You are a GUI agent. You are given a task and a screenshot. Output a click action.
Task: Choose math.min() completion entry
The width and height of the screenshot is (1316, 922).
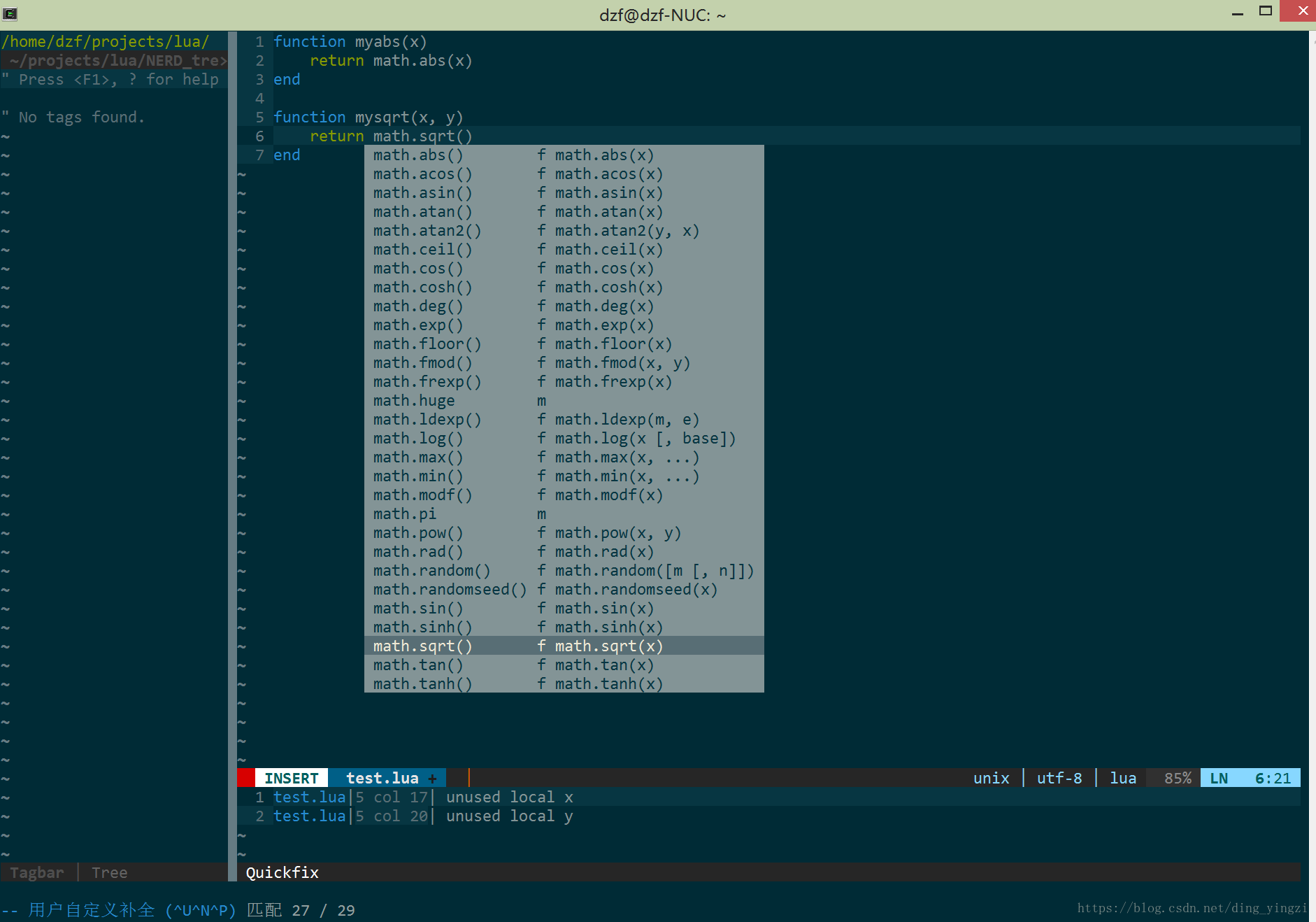[x=564, y=476]
